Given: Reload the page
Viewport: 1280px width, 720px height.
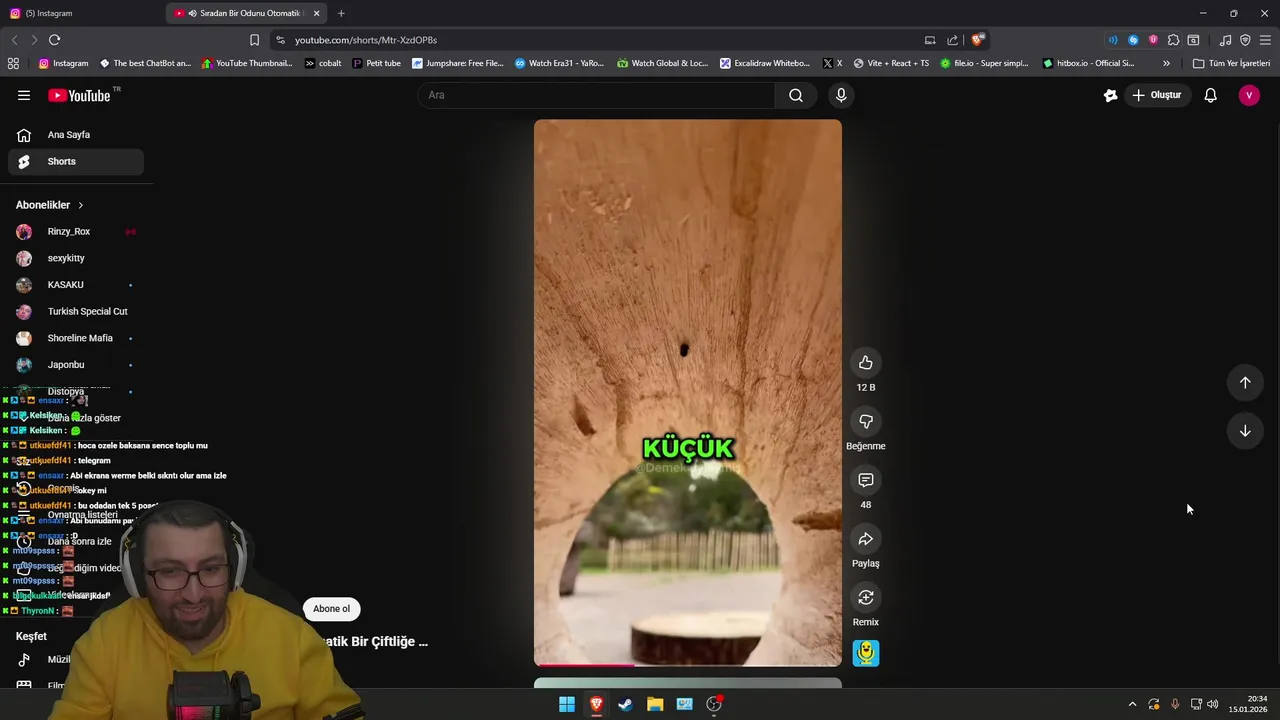Looking at the screenshot, I should pyautogui.click(x=54, y=40).
